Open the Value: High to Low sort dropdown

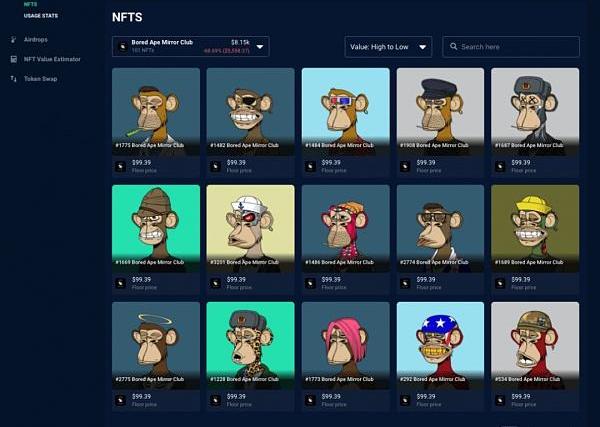(388, 47)
